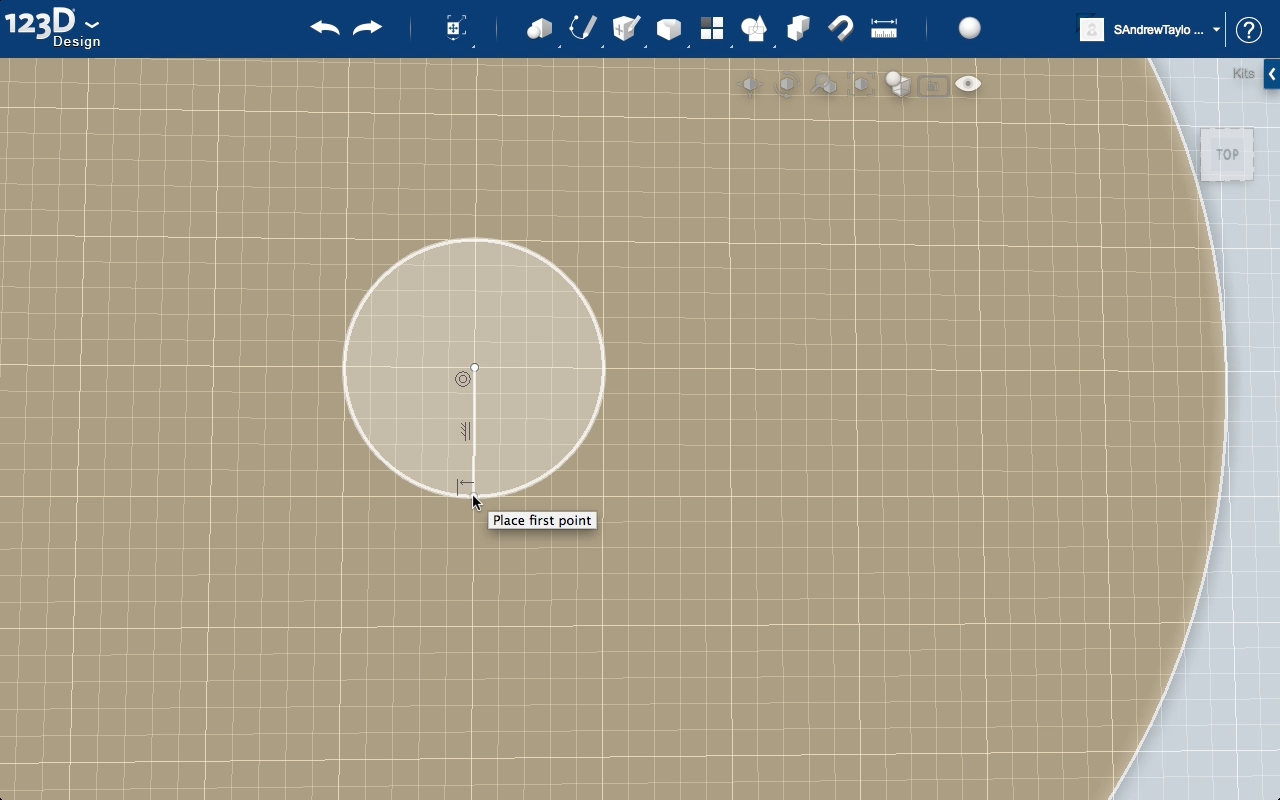Click the circle's center point
The image size is (1280, 800).
click(475, 368)
